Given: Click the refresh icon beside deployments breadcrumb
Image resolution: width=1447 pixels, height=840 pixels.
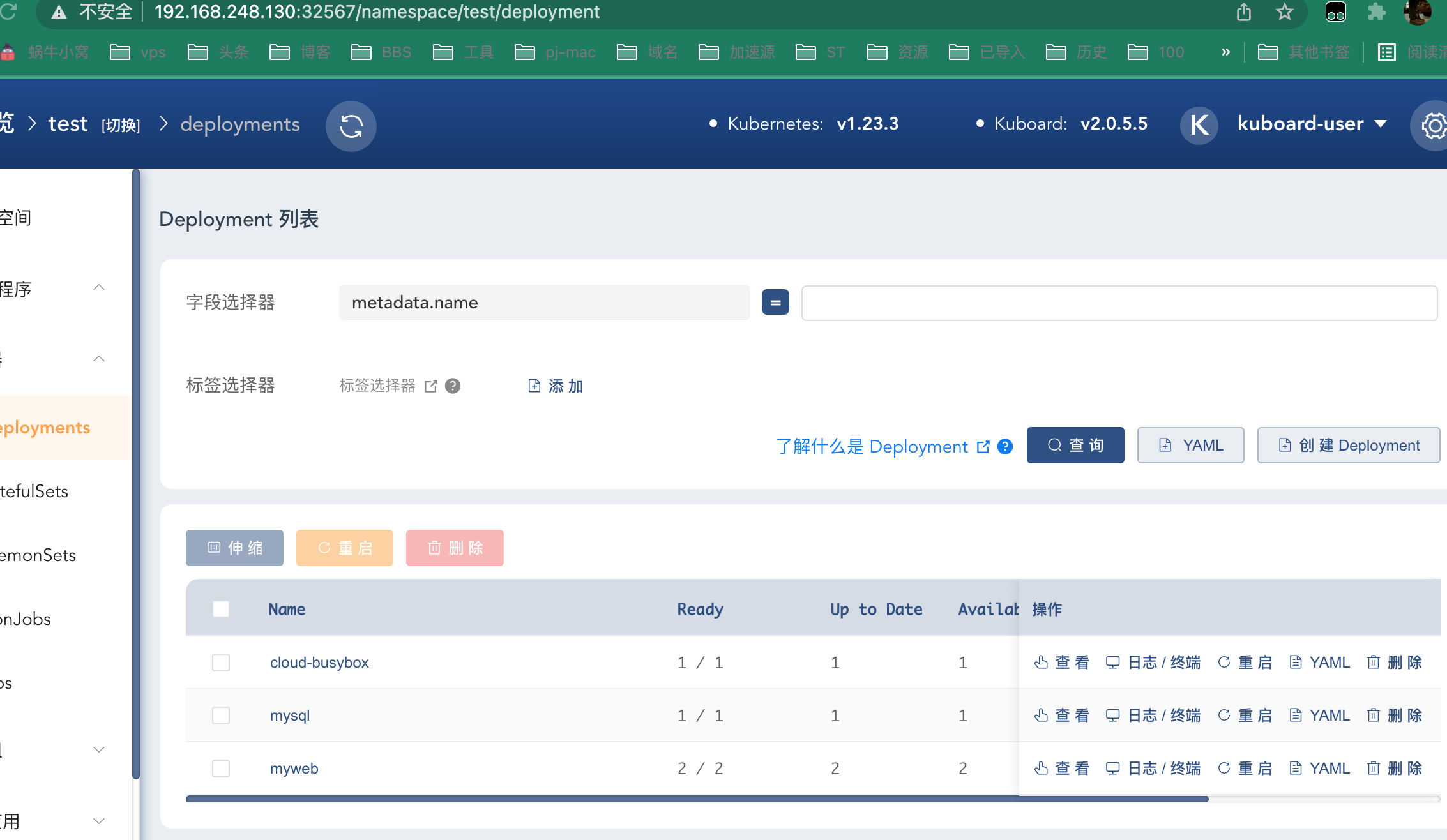Looking at the screenshot, I should 351,126.
